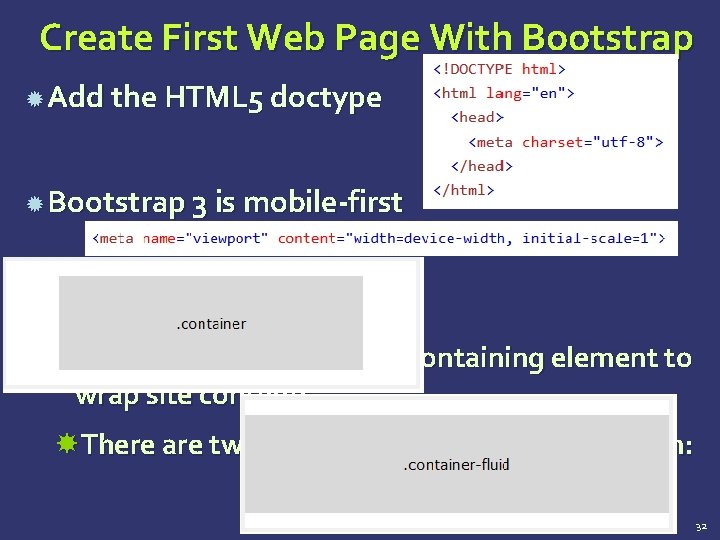Click the "ontaining element to" text fragment

tap(557, 358)
